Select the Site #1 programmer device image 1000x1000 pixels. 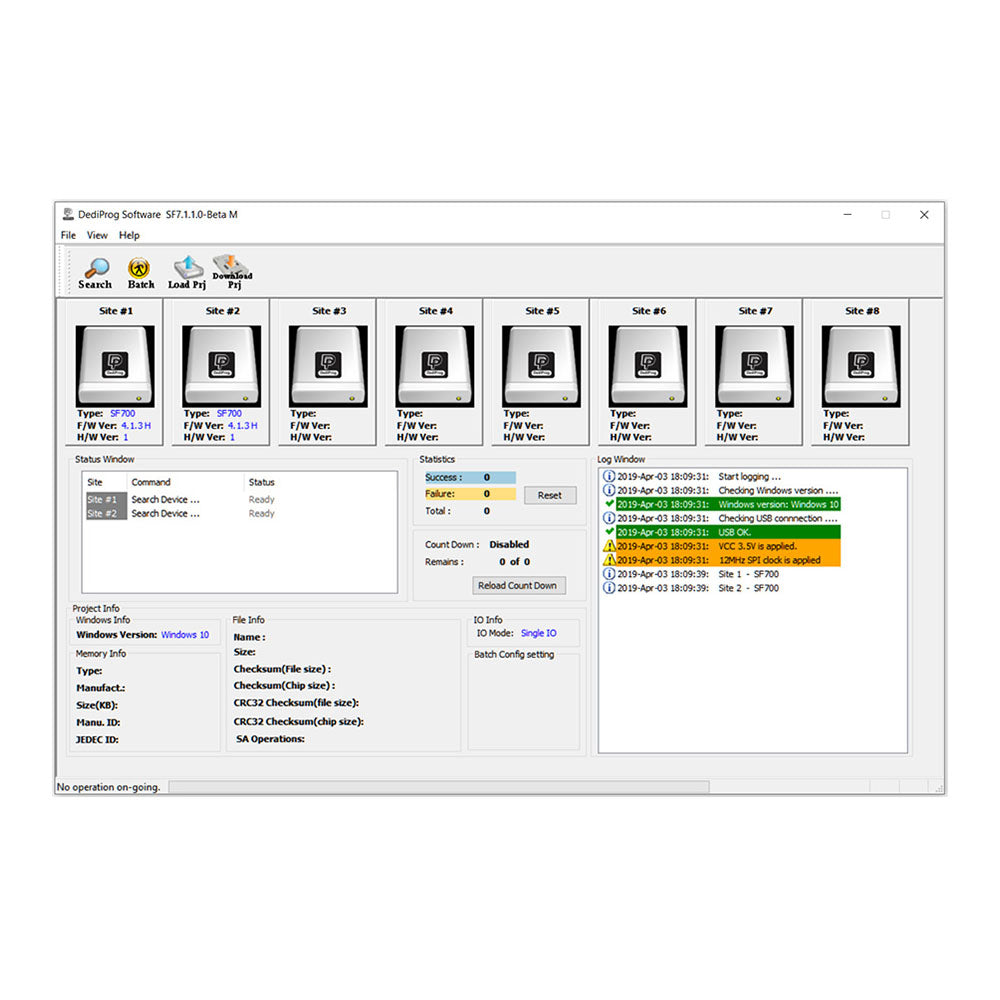(x=114, y=363)
